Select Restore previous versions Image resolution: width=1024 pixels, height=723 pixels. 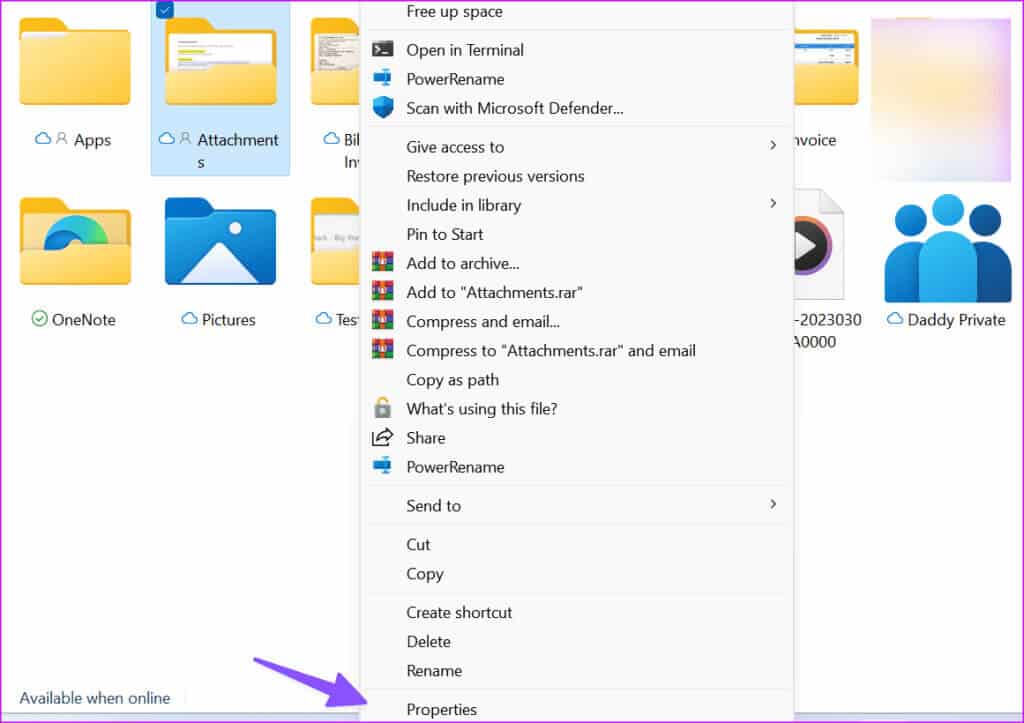[x=495, y=176]
